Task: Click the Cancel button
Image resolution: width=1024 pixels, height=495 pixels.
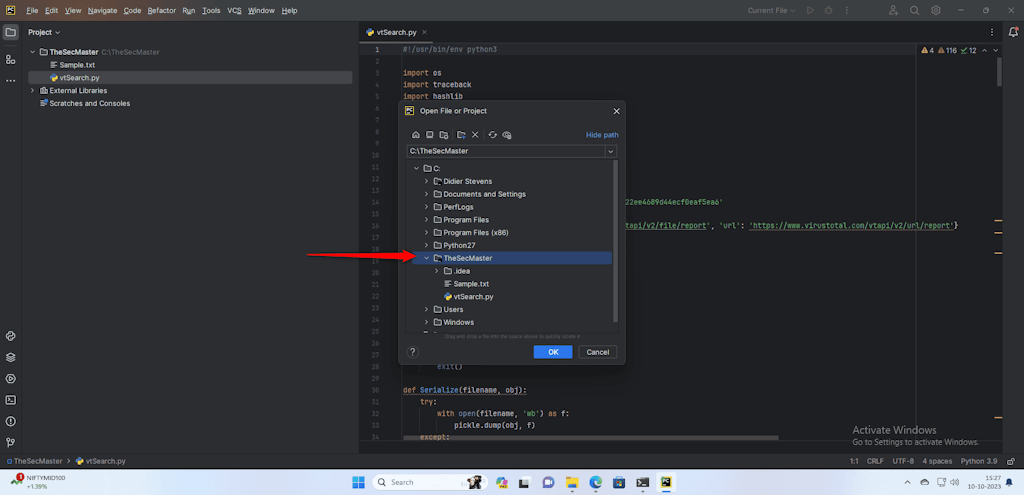Action: [598, 352]
